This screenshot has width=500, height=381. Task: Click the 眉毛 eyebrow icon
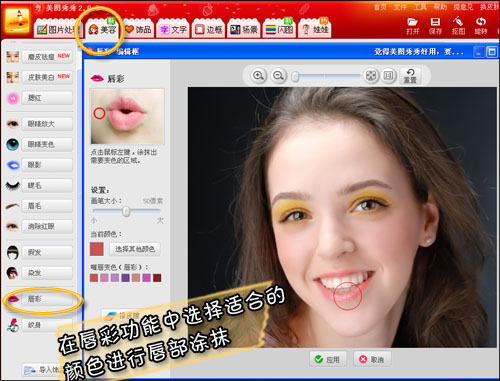point(13,206)
